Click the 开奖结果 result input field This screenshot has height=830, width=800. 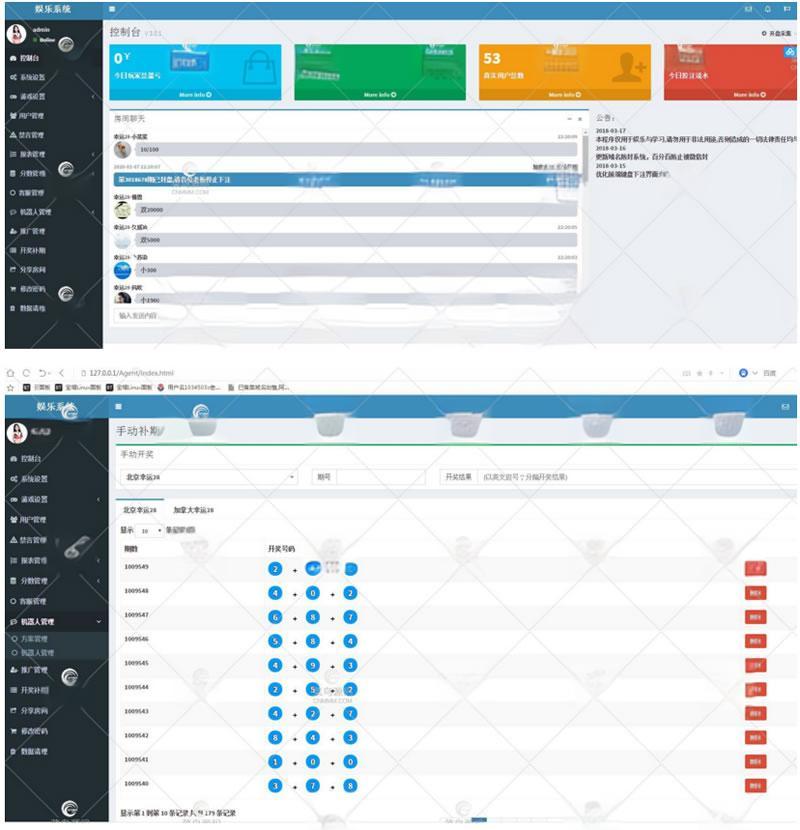[x=635, y=478]
